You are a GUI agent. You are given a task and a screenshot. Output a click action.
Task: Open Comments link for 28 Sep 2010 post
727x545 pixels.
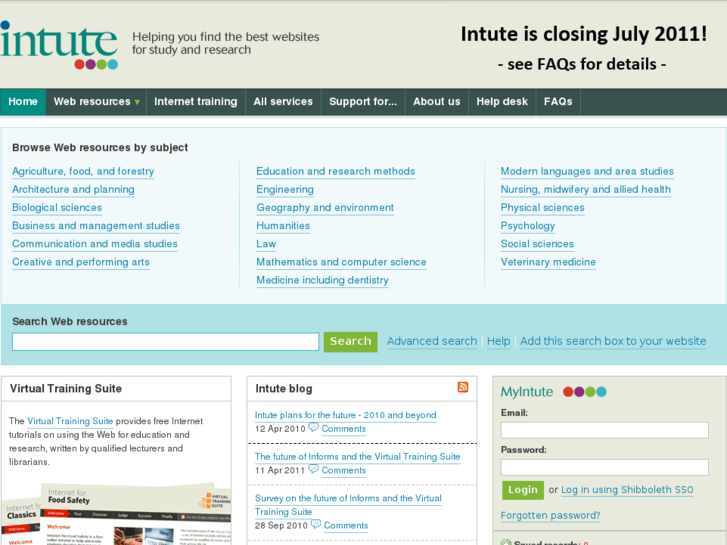coord(346,526)
